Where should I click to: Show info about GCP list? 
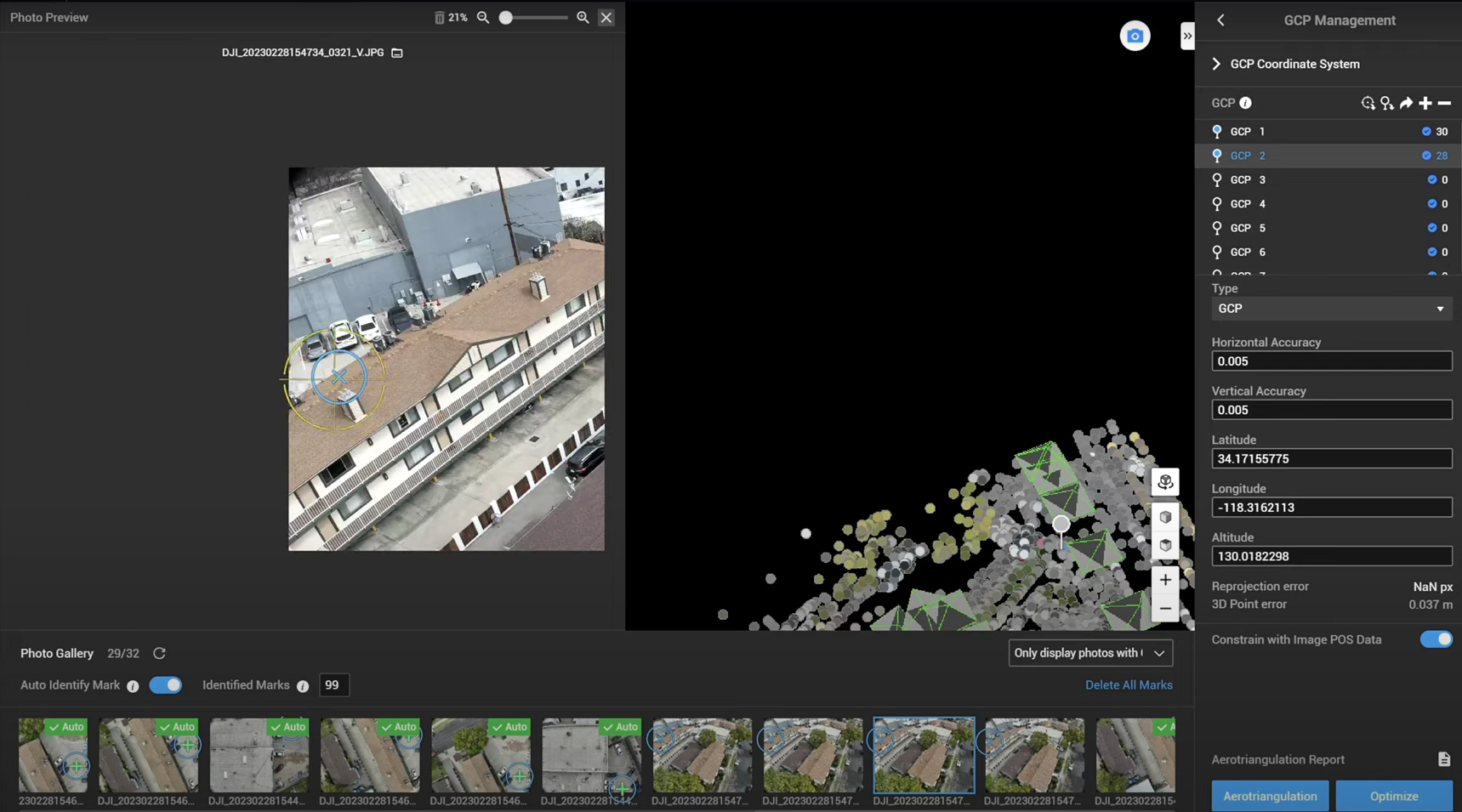(1245, 103)
